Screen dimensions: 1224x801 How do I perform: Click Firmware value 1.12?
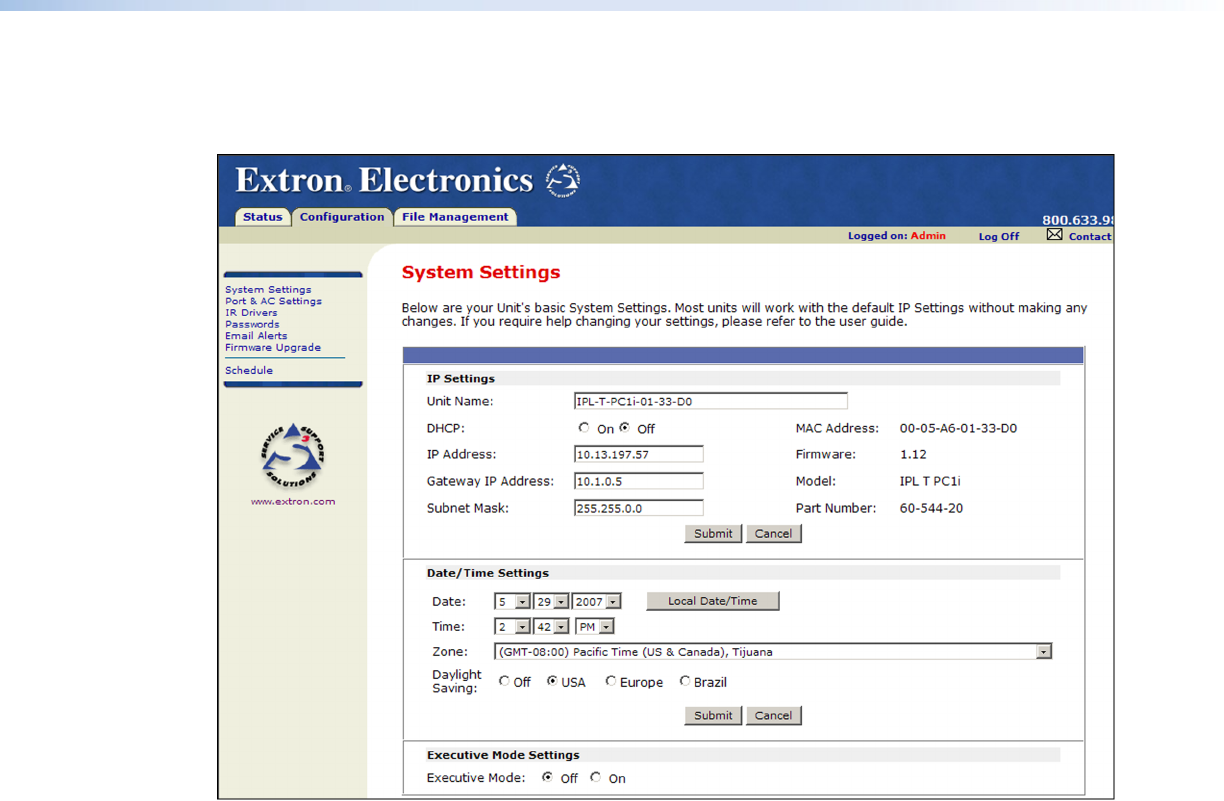912,454
